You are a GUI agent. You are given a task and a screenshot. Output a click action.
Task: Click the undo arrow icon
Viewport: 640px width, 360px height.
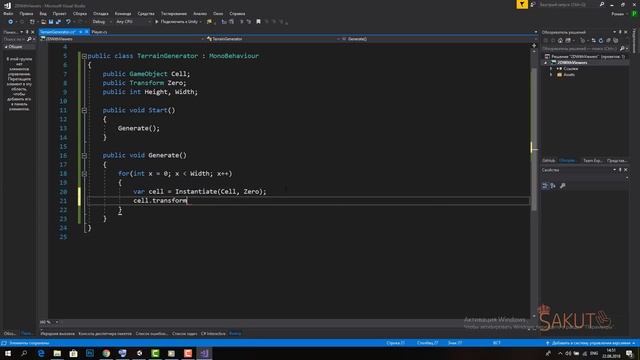[x=68, y=22]
